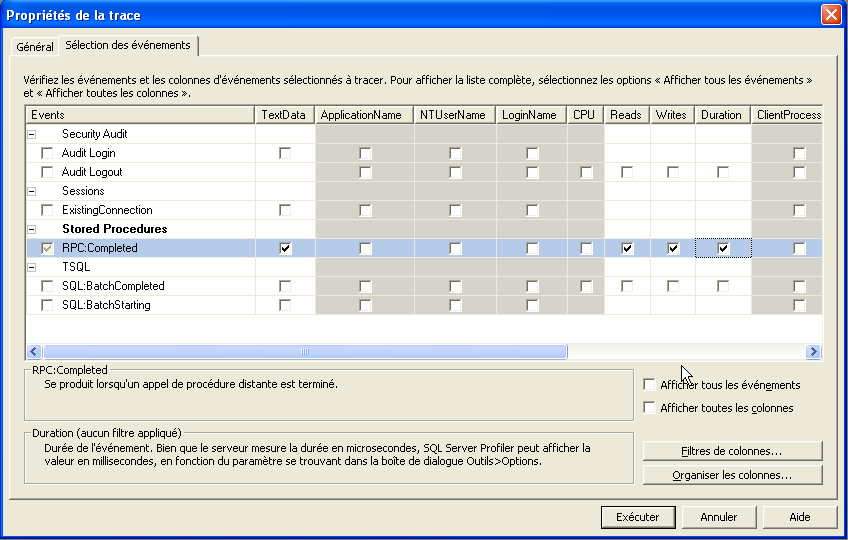
Task: Enable the SQL:BatchCompleted event checkbox
Action: pos(47,286)
